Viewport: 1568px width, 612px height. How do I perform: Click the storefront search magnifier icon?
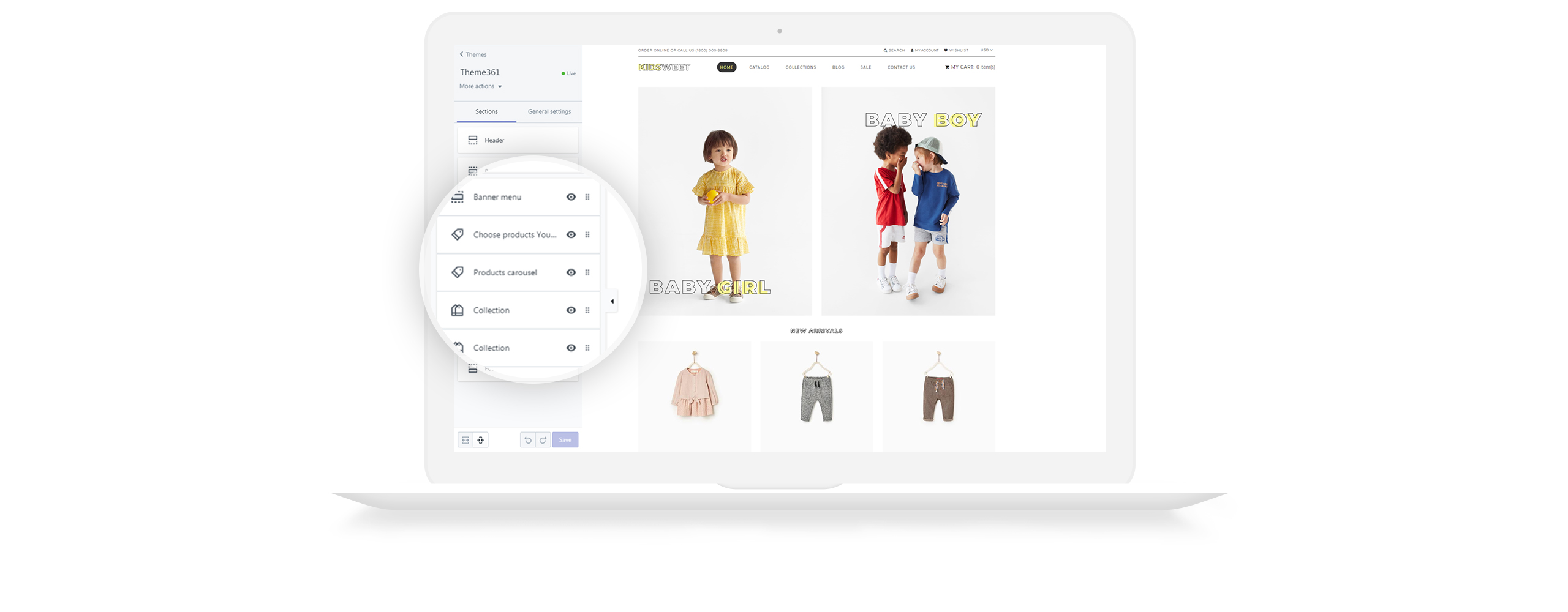coord(885,50)
